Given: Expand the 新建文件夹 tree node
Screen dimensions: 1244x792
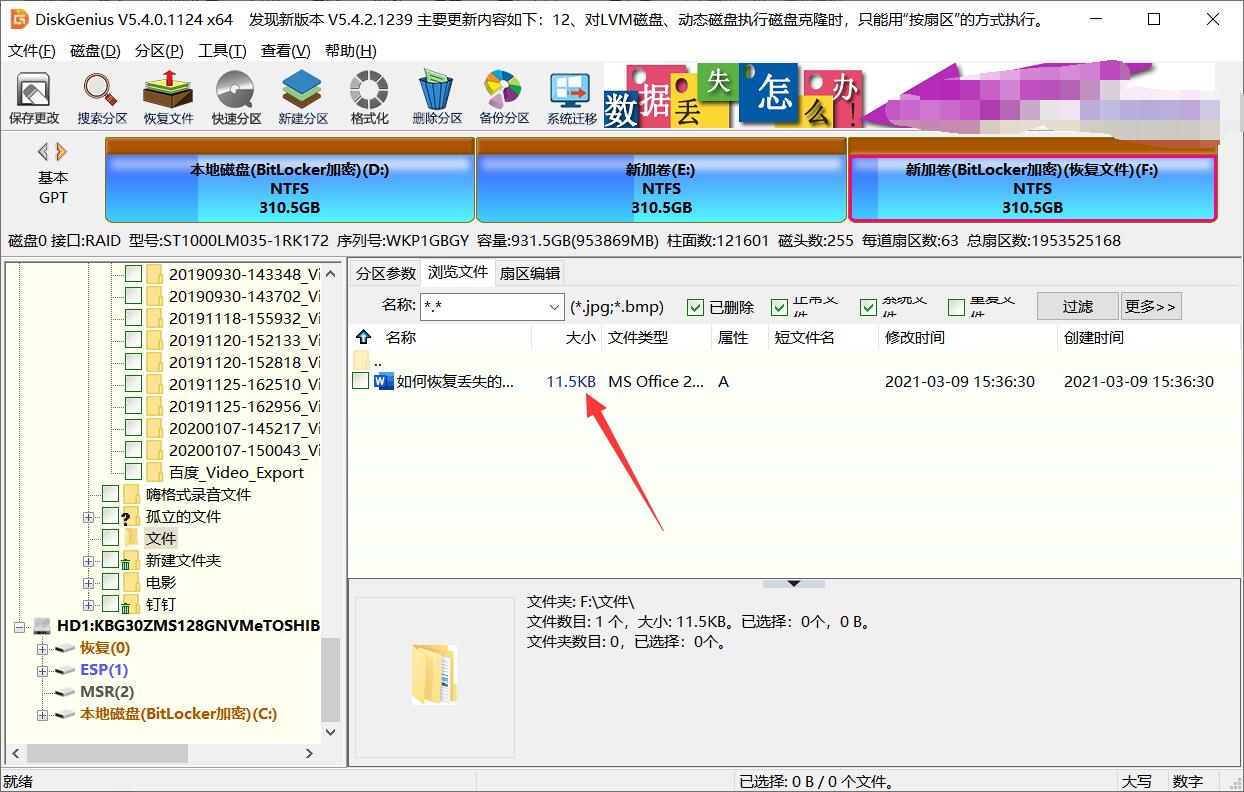Looking at the screenshot, I should click(x=89, y=561).
